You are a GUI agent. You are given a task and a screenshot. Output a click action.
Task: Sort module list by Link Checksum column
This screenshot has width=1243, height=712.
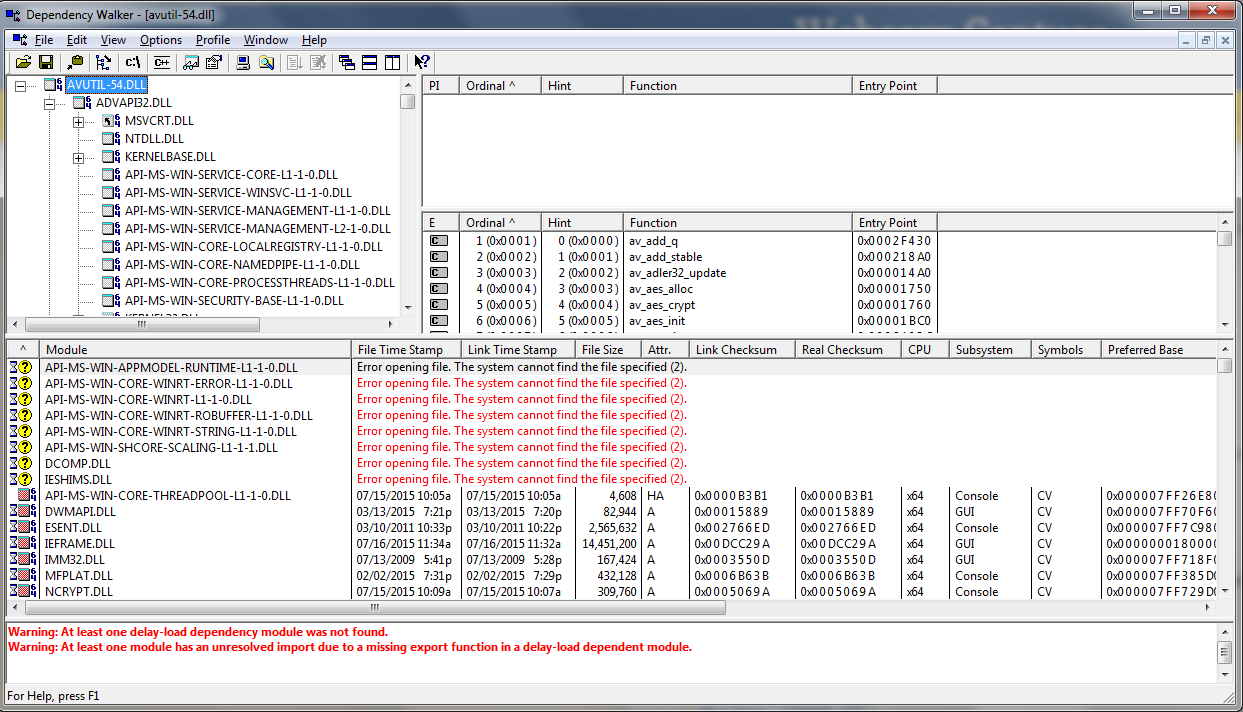point(744,350)
